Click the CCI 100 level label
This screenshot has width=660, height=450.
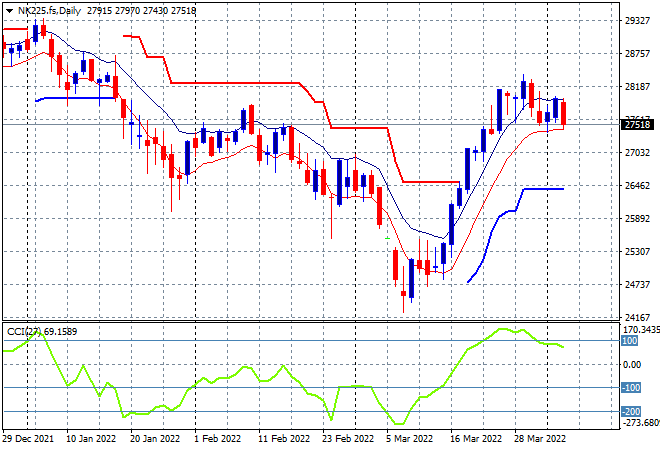[x=630, y=341]
